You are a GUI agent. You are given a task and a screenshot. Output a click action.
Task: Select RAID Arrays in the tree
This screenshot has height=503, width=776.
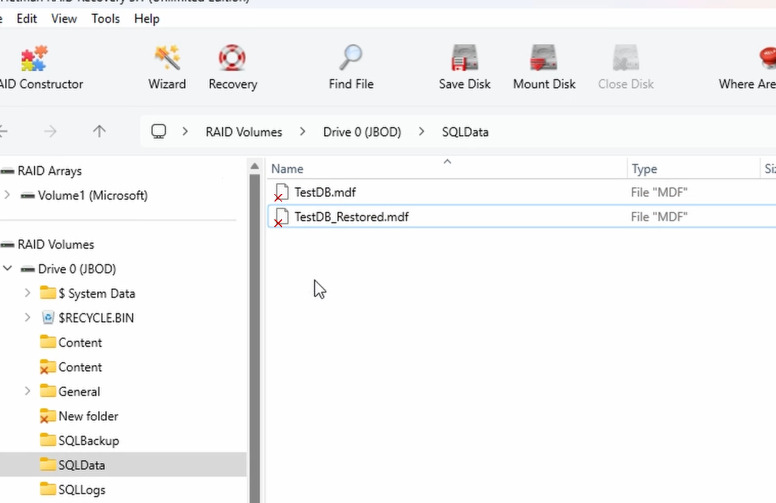[x=49, y=171]
